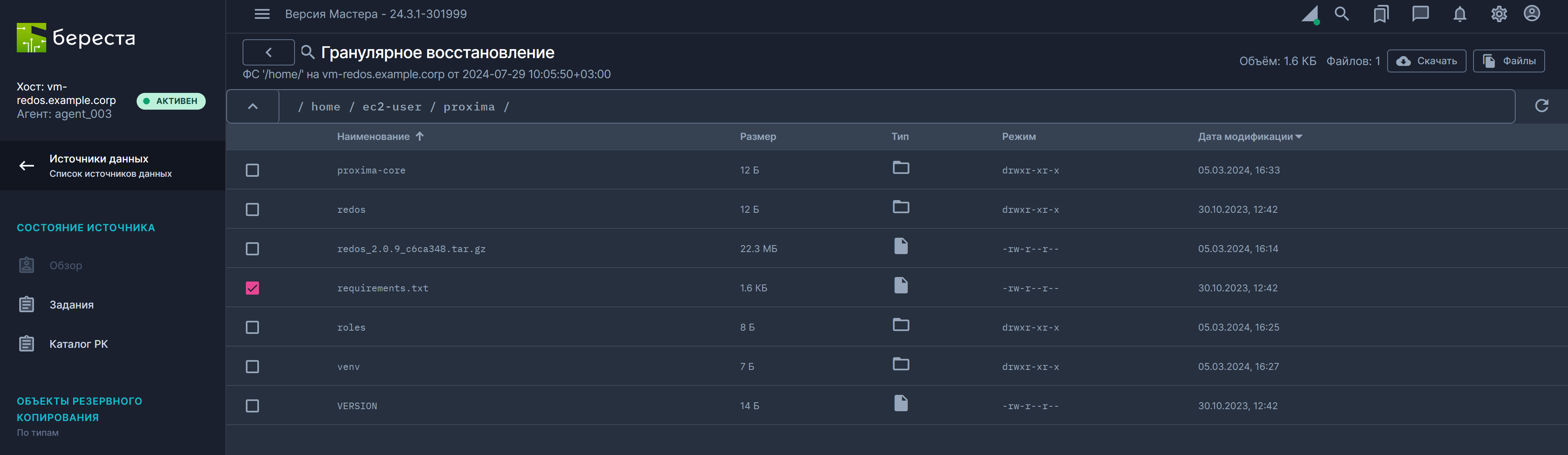Open the bookmarks icon in header
1568x455 pixels.
click(x=1381, y=14)
